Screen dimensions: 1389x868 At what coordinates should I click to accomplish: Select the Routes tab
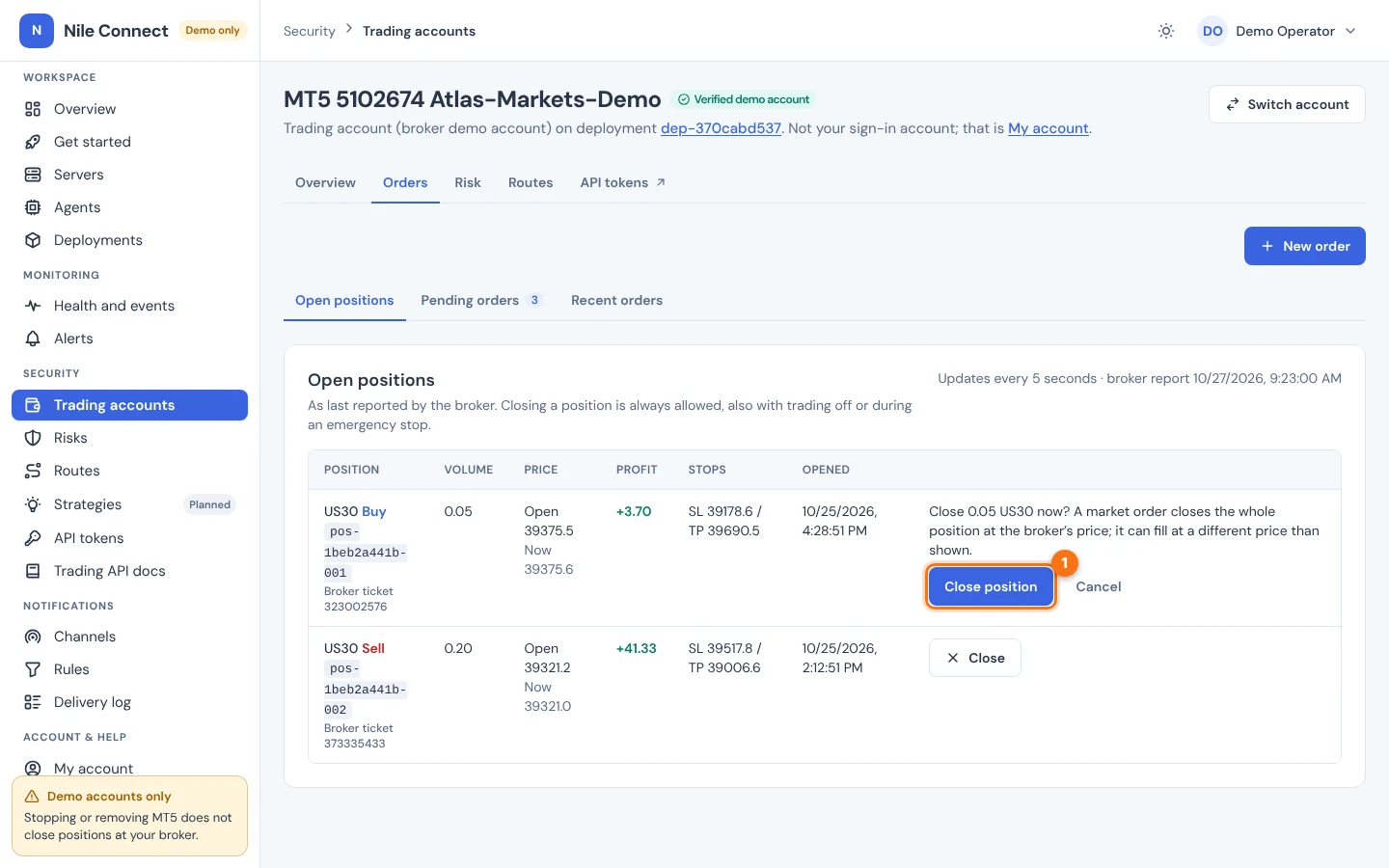click(531, 182)
